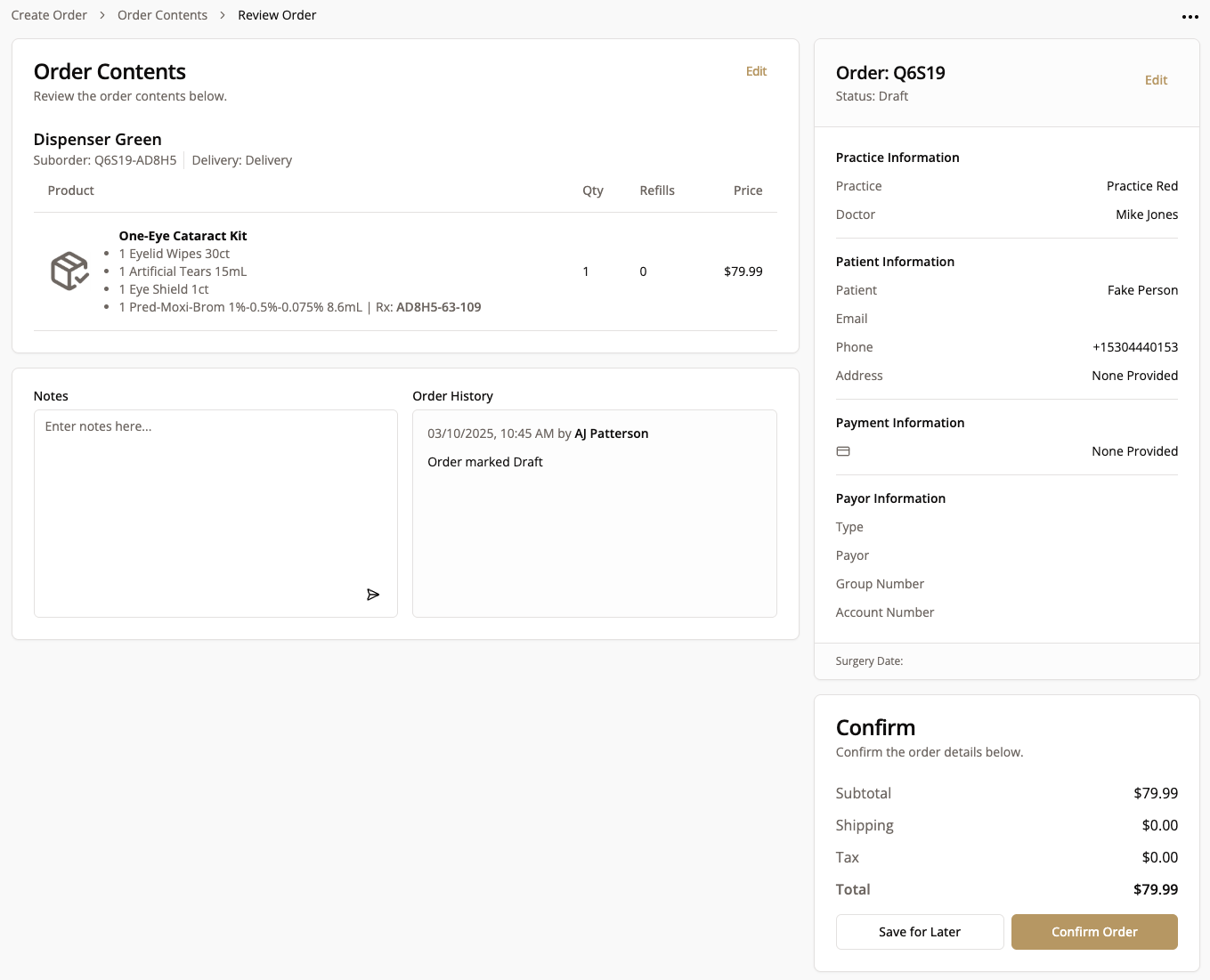Go to Create Order breadcrumb
The height and width of the screenshot is (980, 1210).
pyautogui.click(x=49, y=15)
